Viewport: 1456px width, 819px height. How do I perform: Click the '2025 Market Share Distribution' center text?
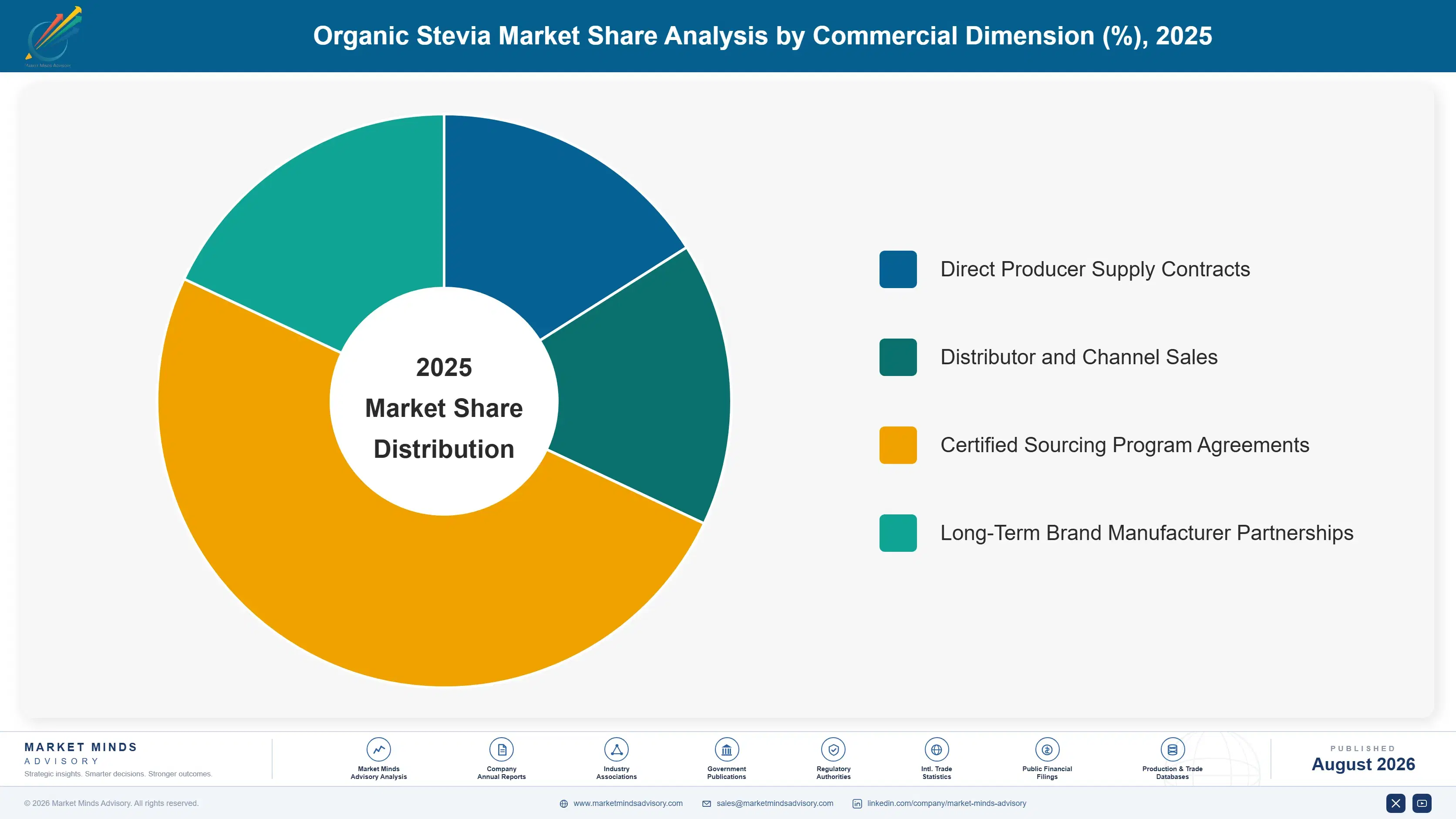(444, 408)
